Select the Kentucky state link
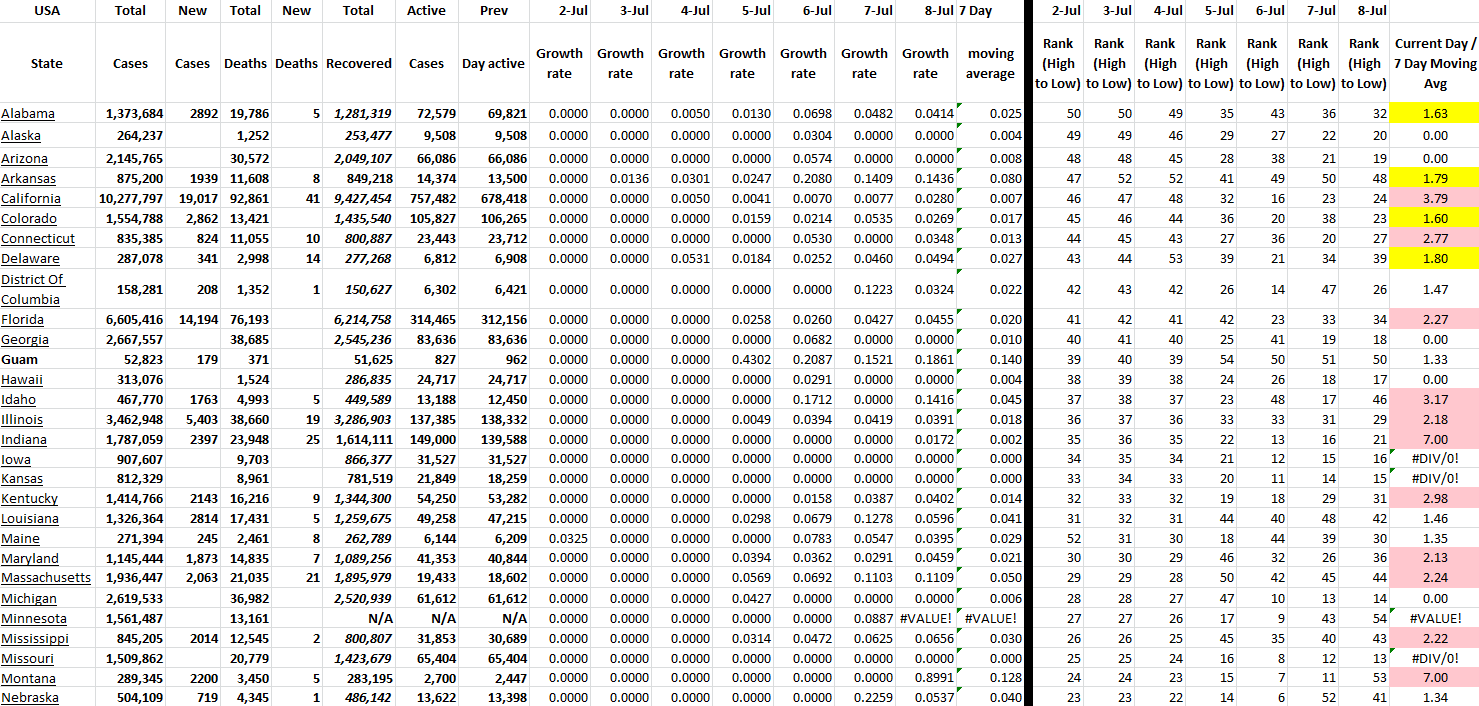This screenshot has width=1479, height=706. click(30, 499)
